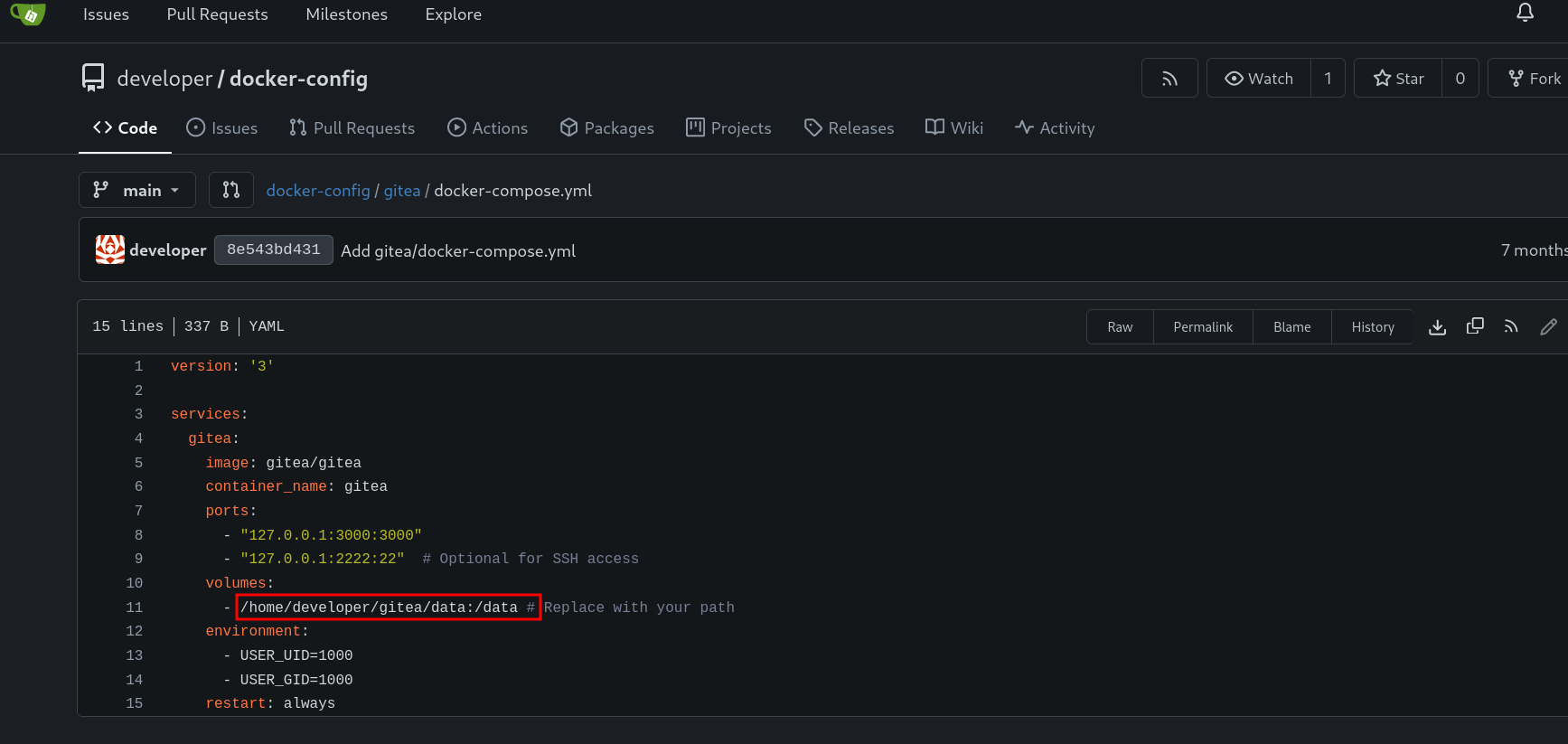Image resolution: width=1568 pixels, height=744 pixels.
Task: Go to the Actions tab
Action: pyautogui.click(x=488, y=128)
